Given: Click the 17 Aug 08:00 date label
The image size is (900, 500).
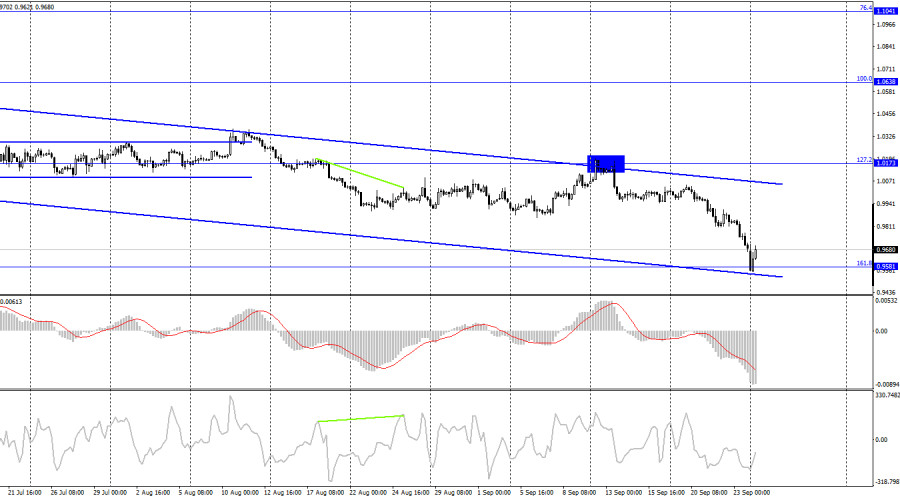Looking at the screenshot, I should [x=325, y=493].
